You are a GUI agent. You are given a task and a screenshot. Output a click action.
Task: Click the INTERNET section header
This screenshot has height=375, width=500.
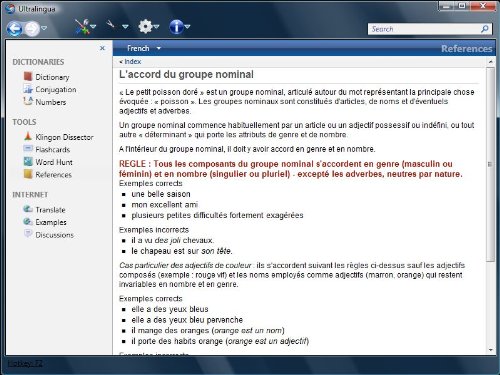tap(30, 194)
